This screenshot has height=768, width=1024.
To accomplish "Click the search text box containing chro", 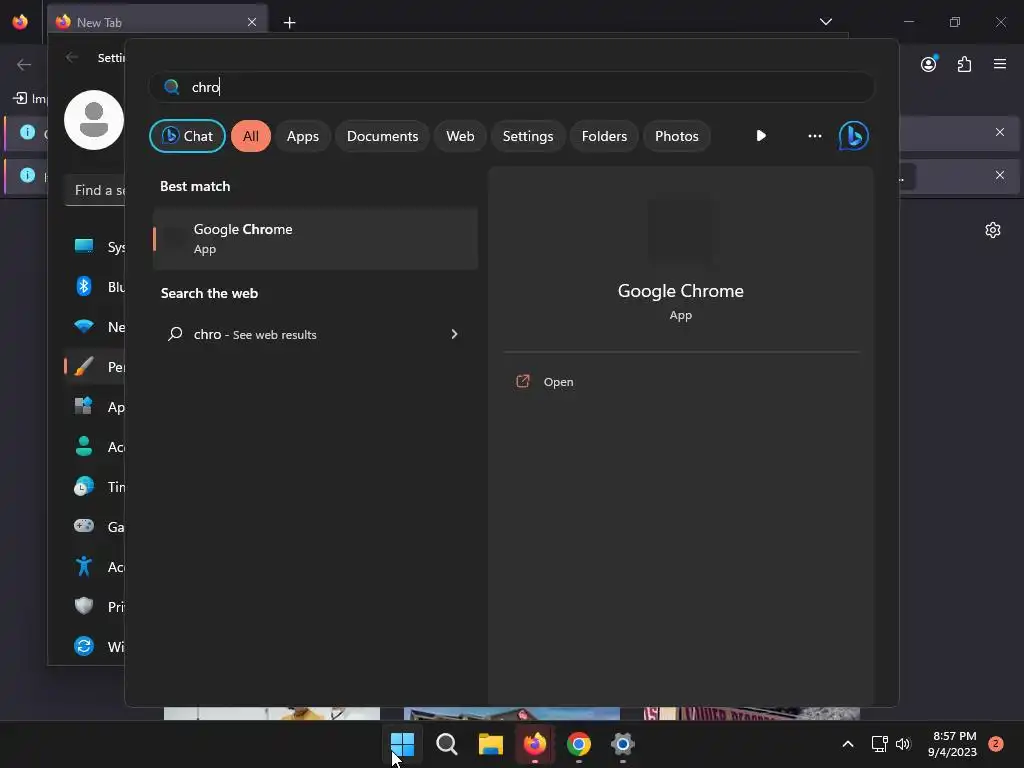I will [511, 87].
